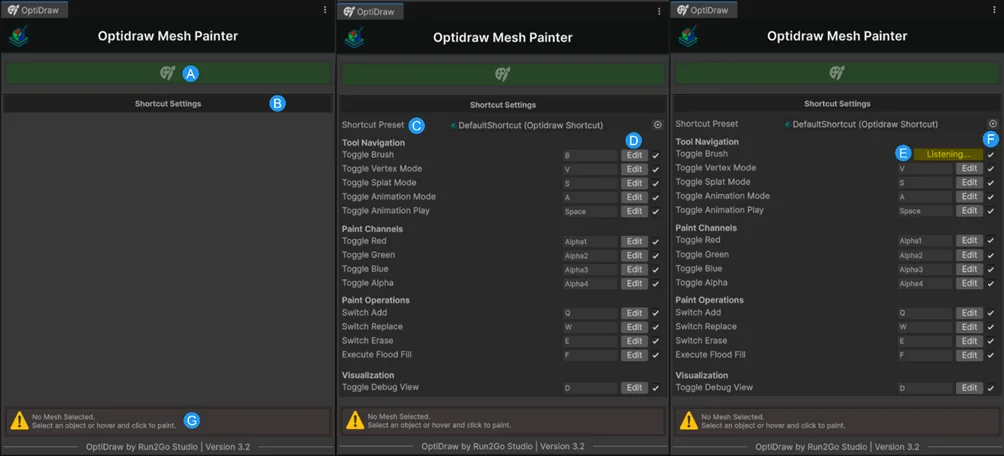The height and width of the screenshot is (456, 1004).
Task: Uncheck the Toggle Brush checkbox in right panel
Action: pos(991,155)
